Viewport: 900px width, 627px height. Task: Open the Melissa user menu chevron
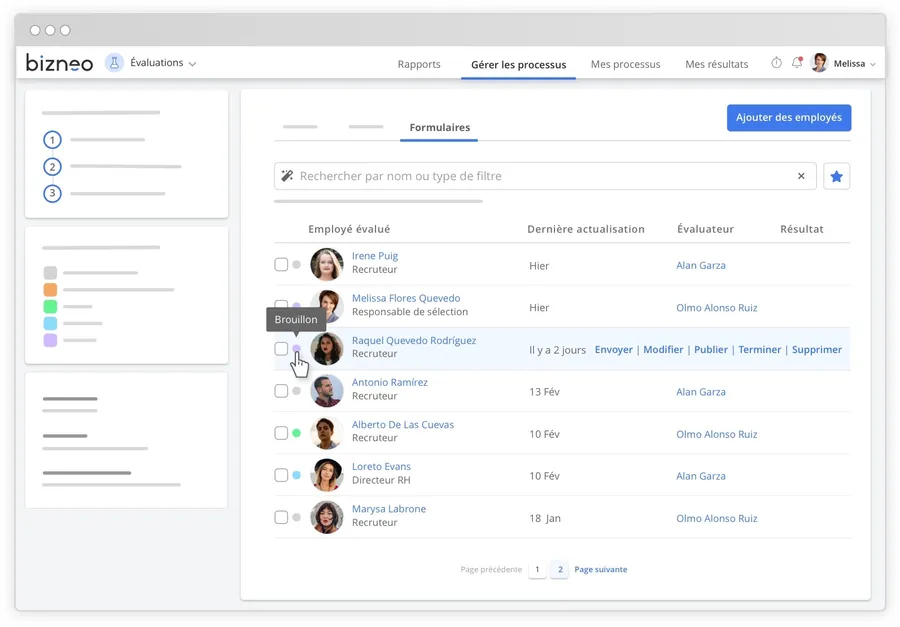(x=873, y=64)
